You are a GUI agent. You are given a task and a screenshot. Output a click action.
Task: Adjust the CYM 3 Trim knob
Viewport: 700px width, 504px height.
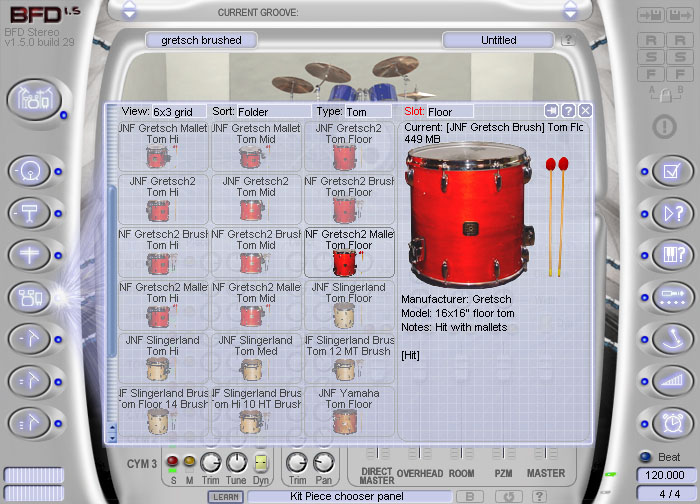[211, 463]
